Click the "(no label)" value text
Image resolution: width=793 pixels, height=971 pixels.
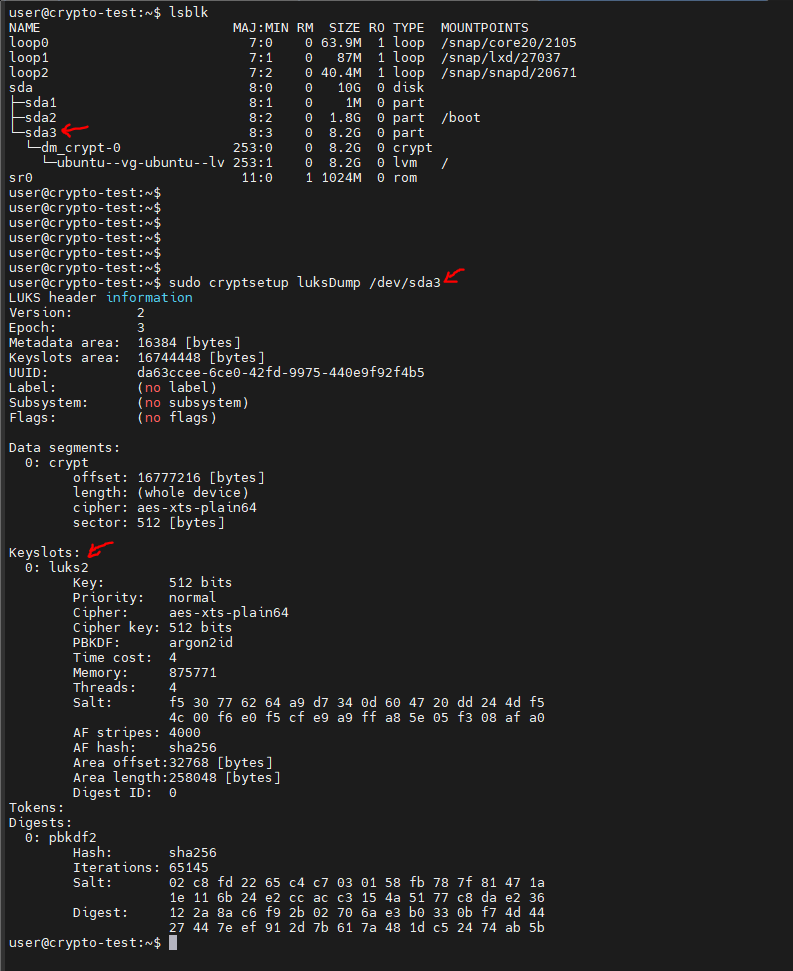coord(176,387)
